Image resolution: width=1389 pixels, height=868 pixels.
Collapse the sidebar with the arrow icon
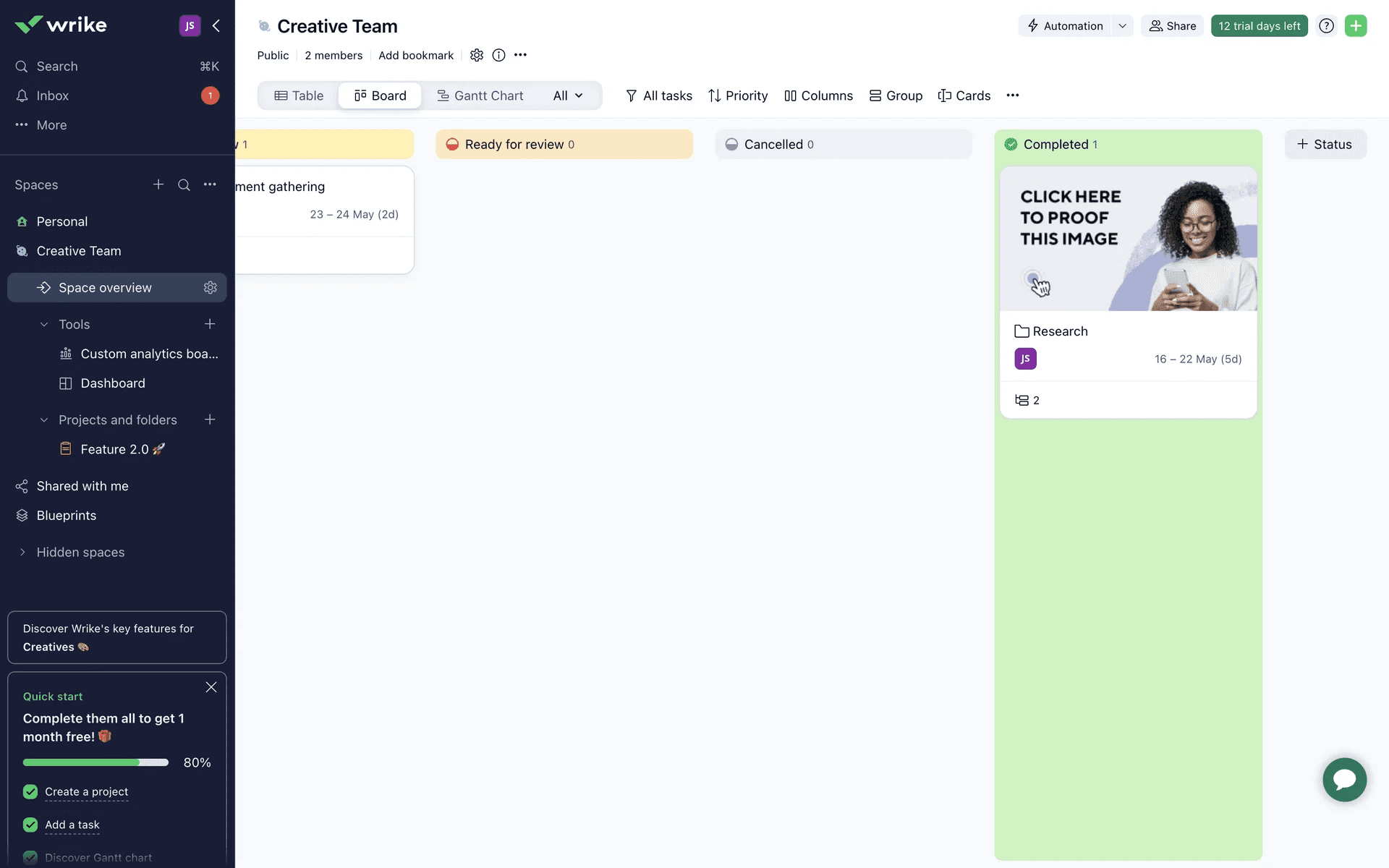coord(216,26)
